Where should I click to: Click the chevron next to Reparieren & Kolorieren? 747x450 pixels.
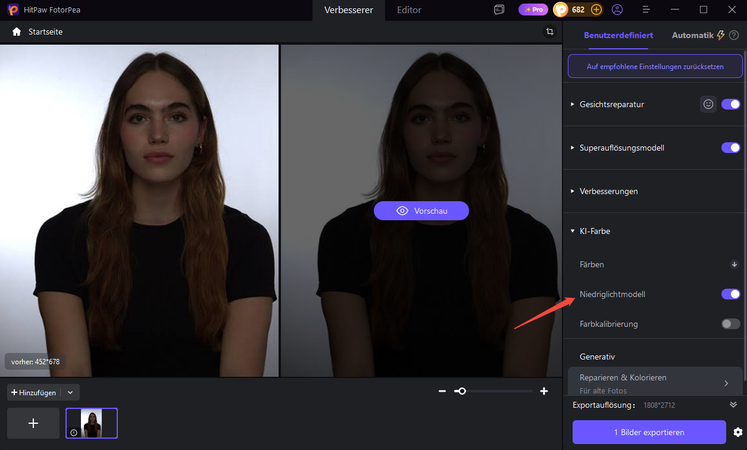726,383
